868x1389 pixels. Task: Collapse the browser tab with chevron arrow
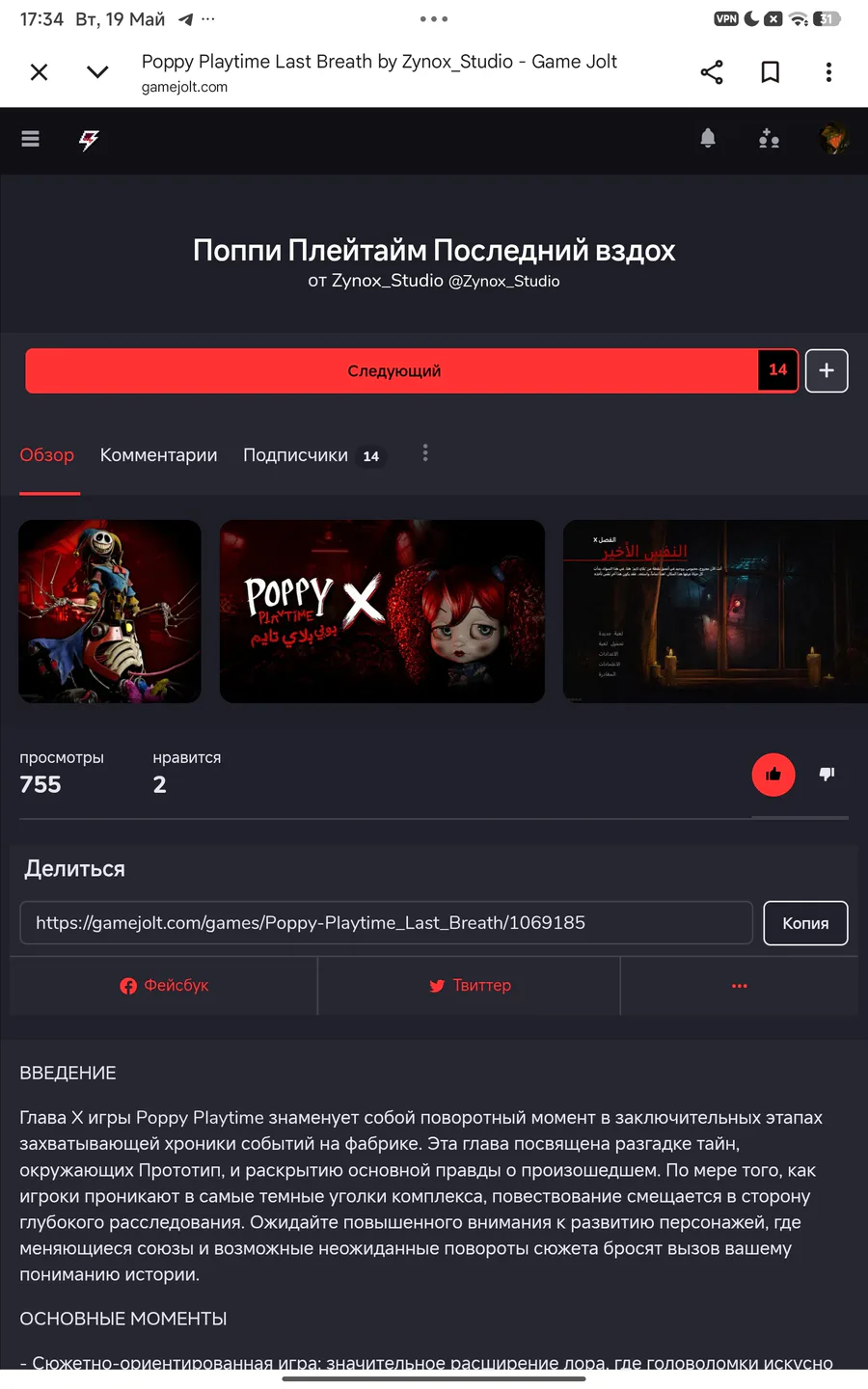coord(97,72)
